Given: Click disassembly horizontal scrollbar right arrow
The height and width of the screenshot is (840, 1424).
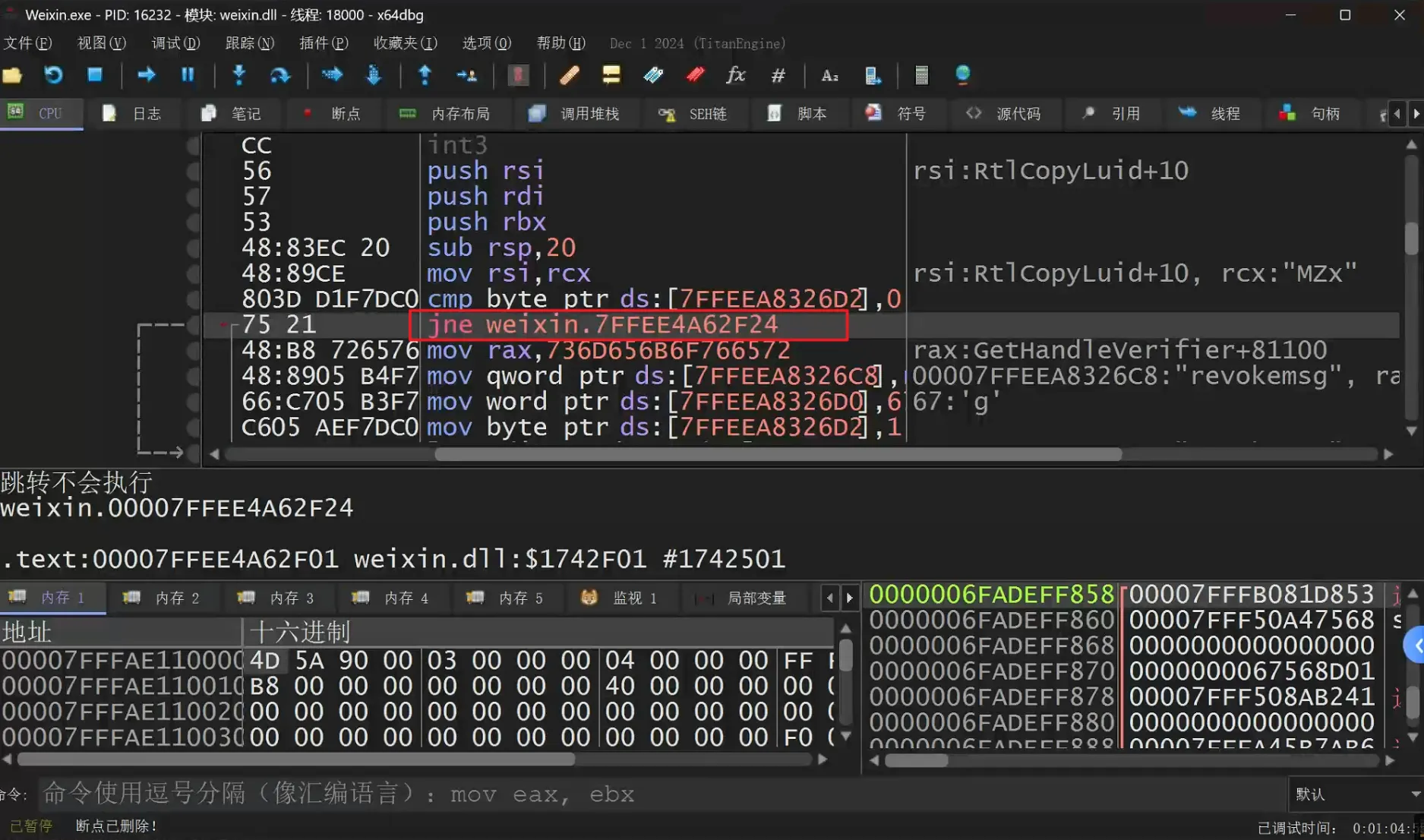Looking at the screenshot, I should (1388, 454).
